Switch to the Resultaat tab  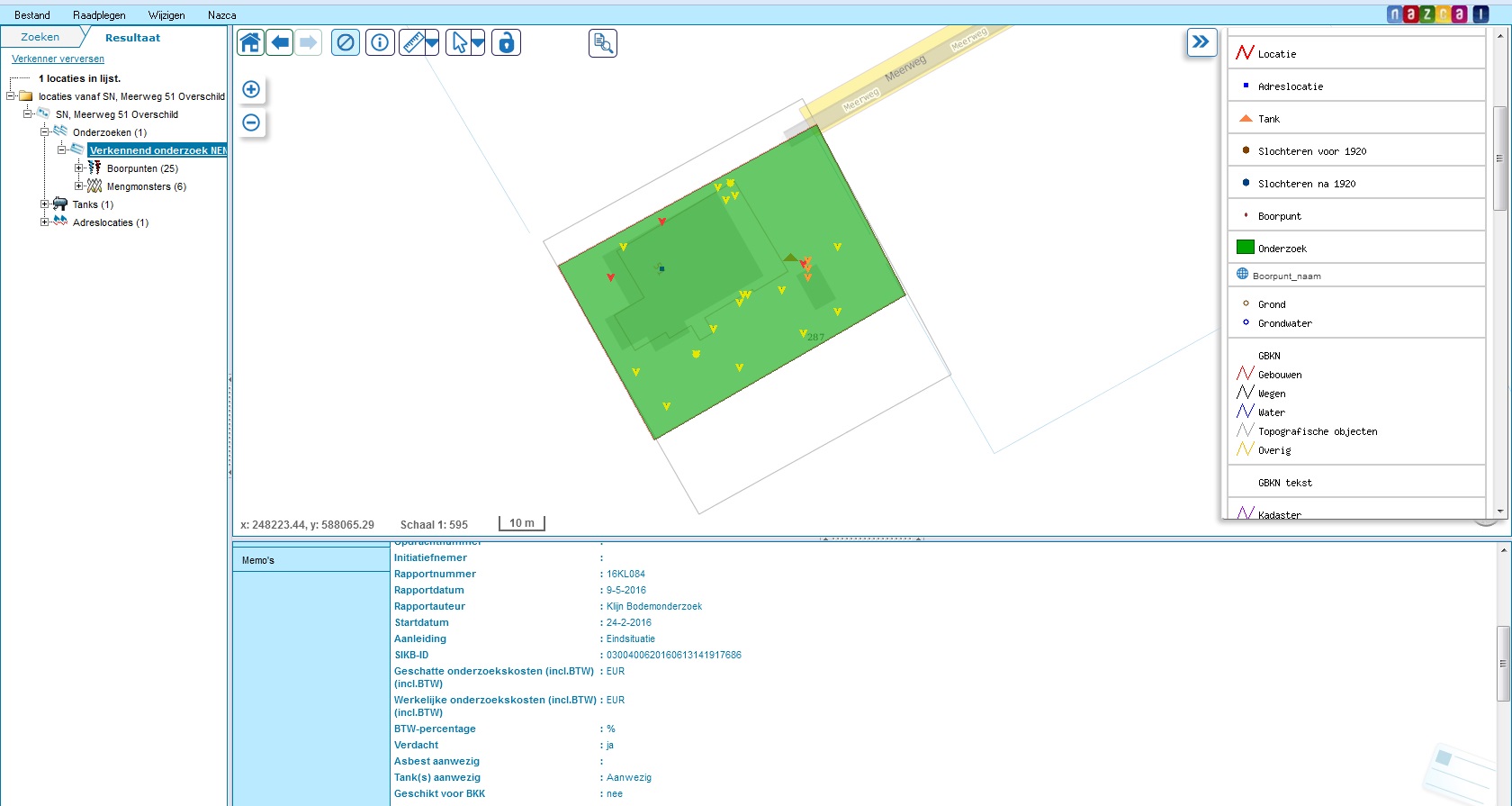coord(132,38)
